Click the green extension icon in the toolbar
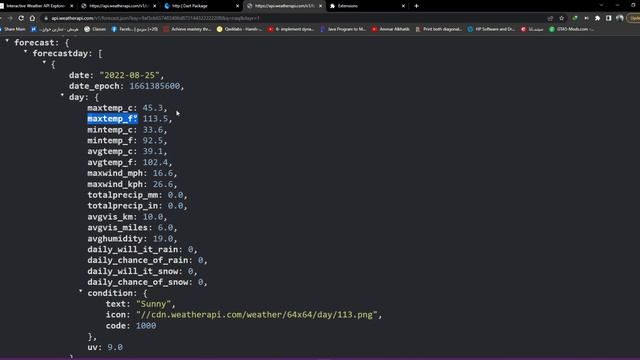 (575, 18)
